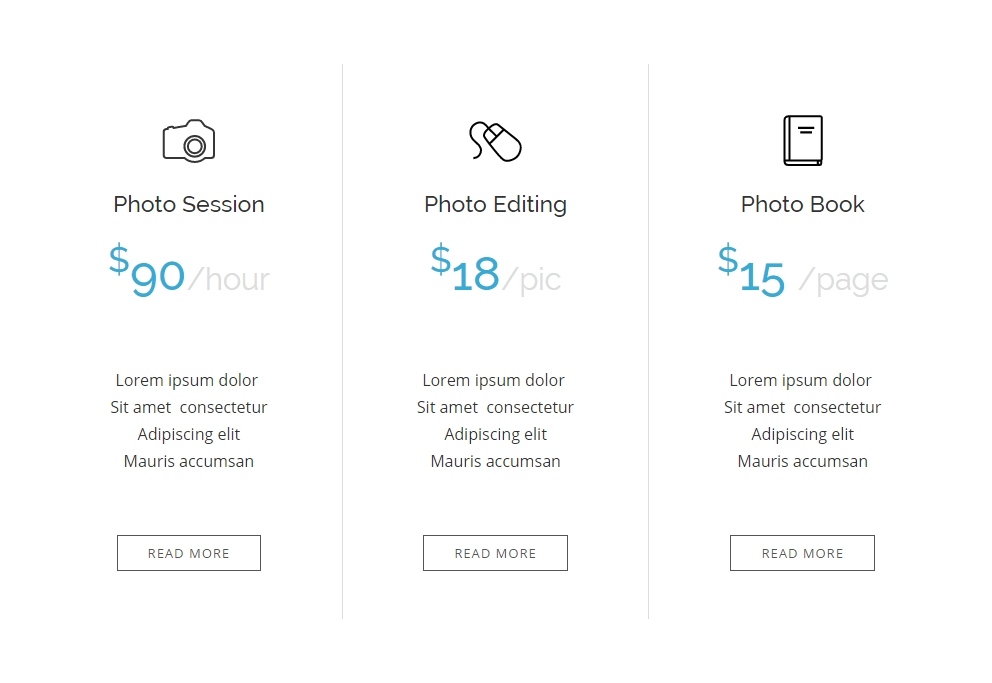Click Lorem ipsum dolor in Photo Session column

tap(187, 381)
